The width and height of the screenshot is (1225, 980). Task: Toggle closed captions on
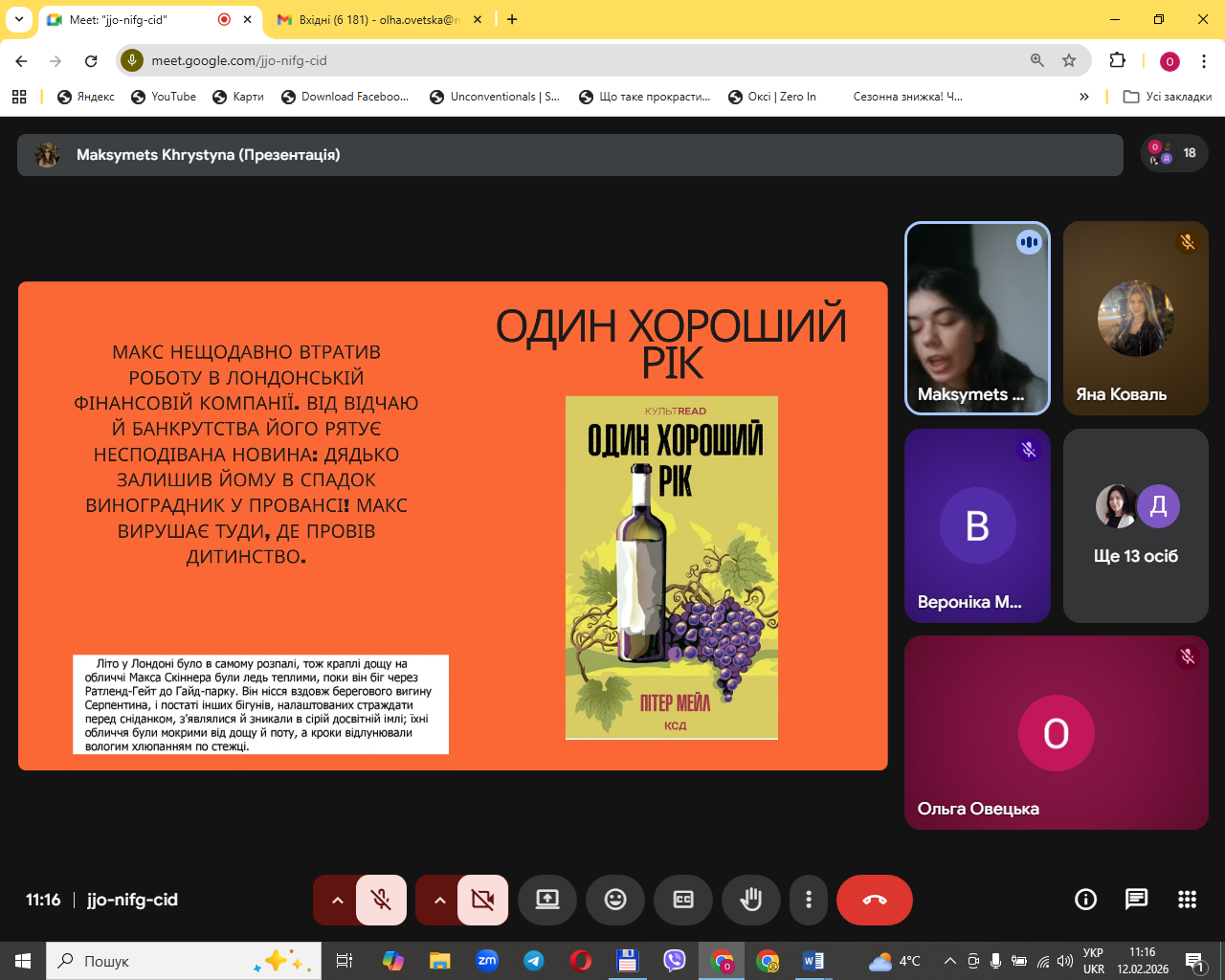[x=683, y=900]
